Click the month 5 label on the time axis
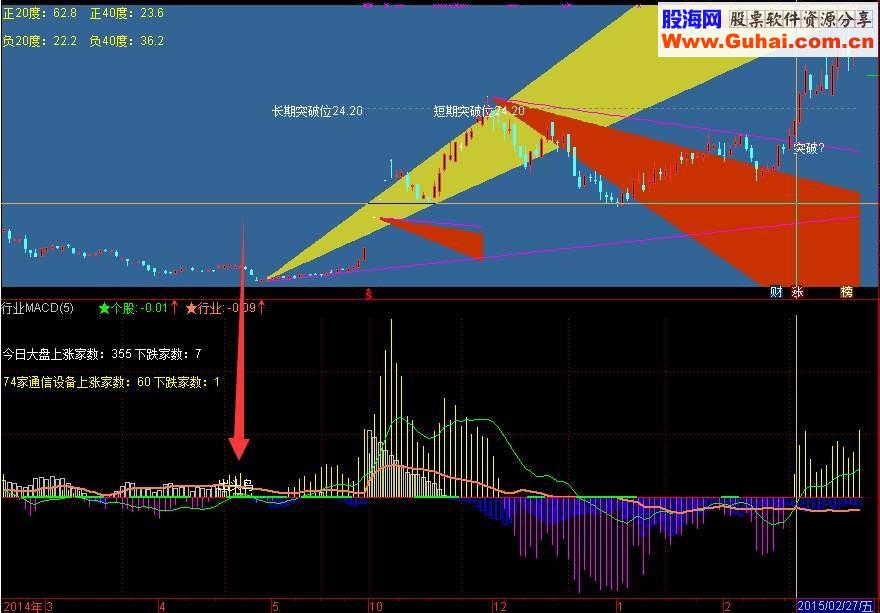Screen dimensions: 880x613 click(x=274, y=607)
